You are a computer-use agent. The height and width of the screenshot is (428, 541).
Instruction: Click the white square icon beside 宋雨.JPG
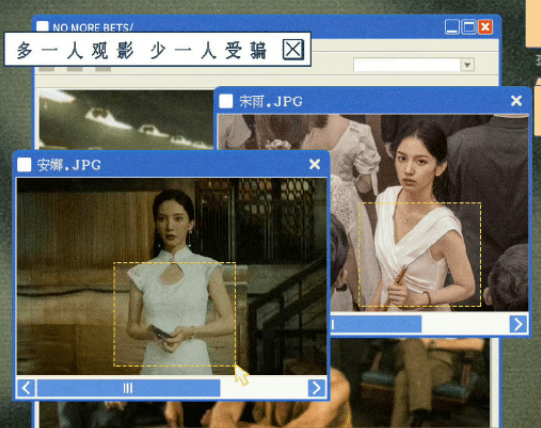[x=226, y=101]
